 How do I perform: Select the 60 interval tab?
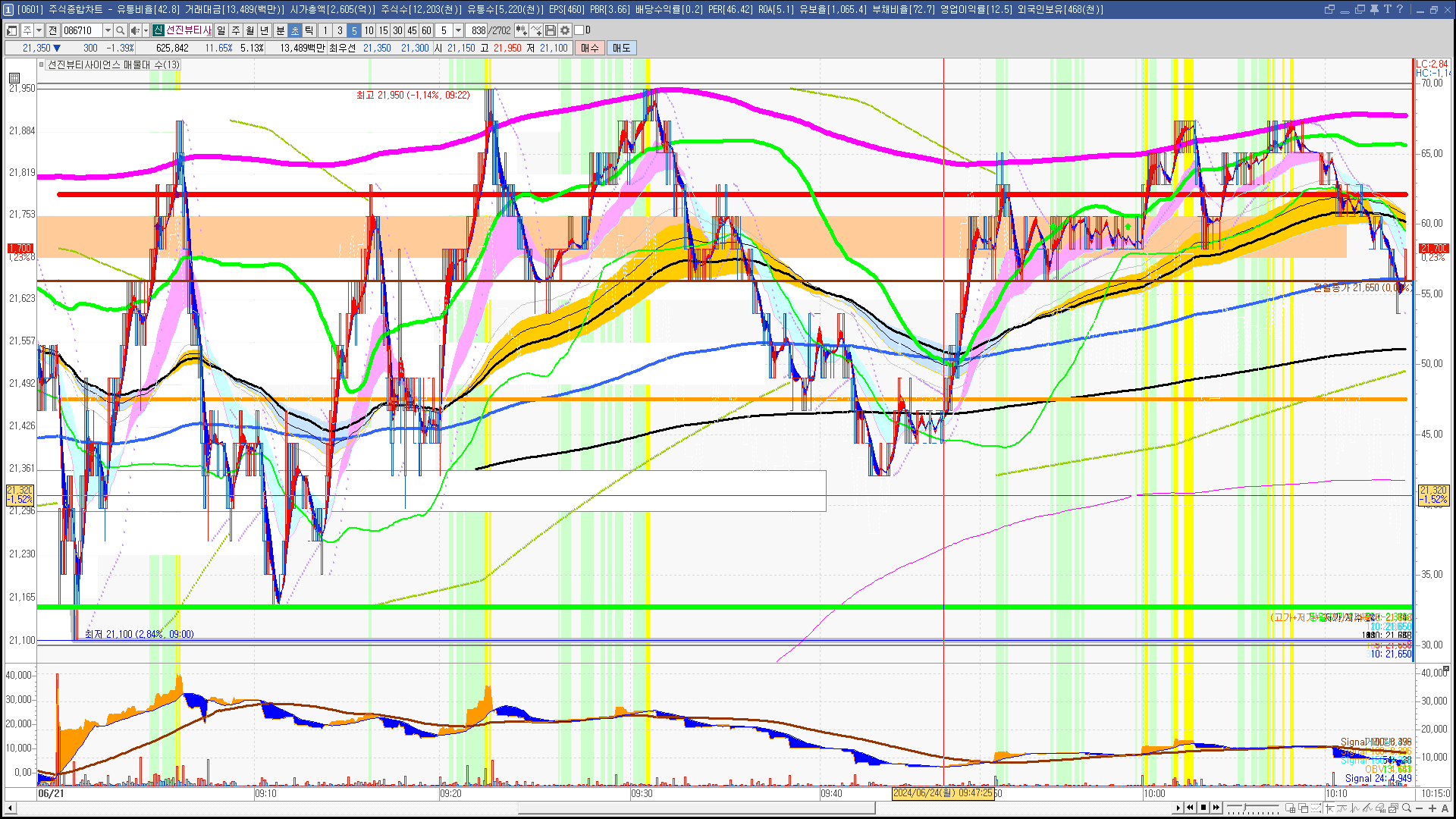(x=426, y=30)
